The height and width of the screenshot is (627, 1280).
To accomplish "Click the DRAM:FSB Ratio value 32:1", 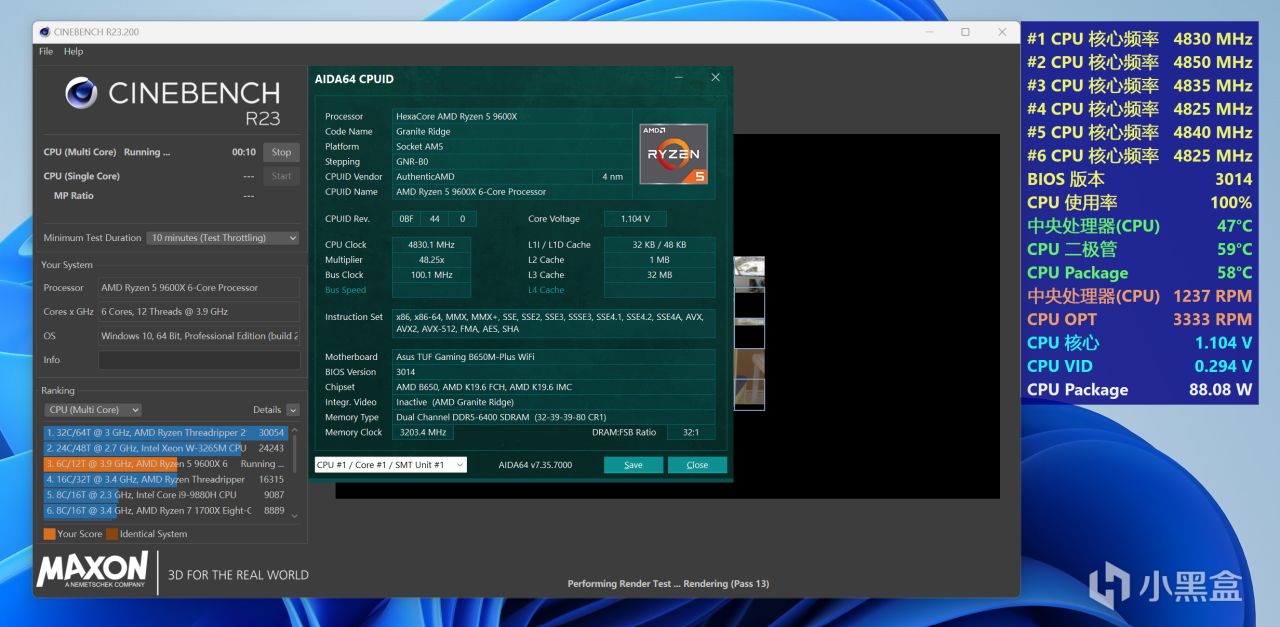I will click(x=690, y=432).
